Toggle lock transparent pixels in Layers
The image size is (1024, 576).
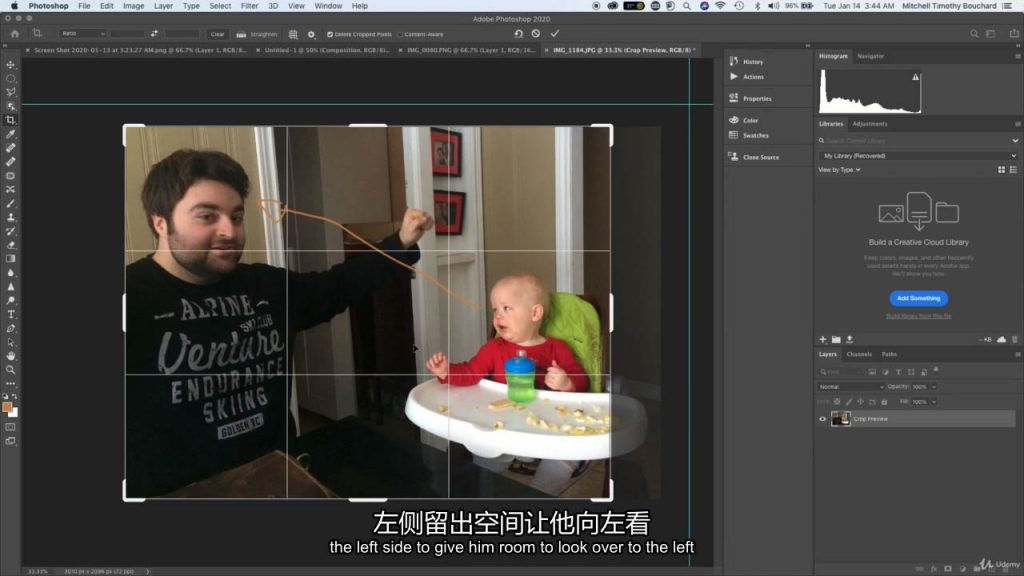837,402
